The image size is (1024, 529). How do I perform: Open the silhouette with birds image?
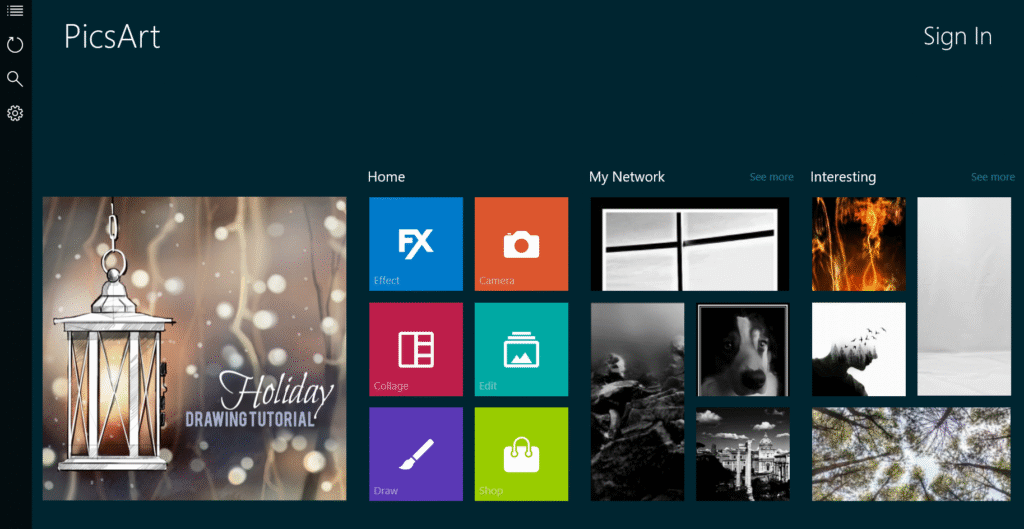pyautogui.click(x=859, y=349)
